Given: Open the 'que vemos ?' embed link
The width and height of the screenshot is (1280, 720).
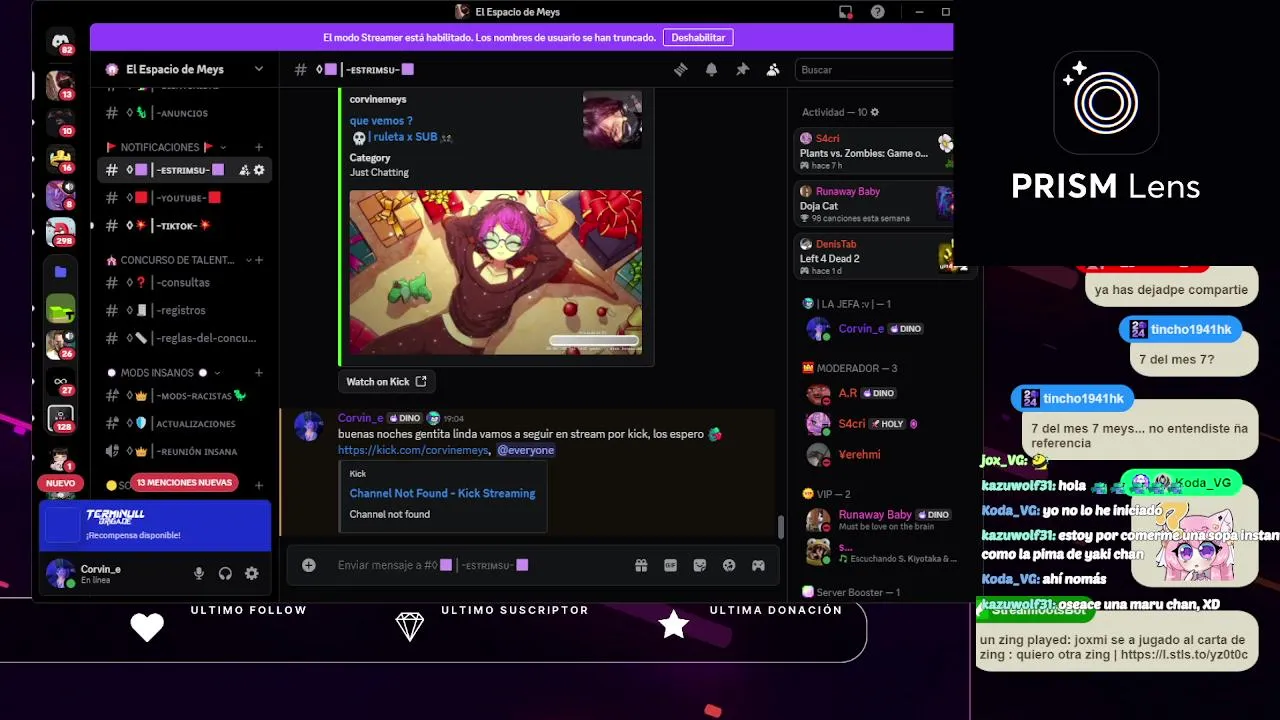Looking at the screenshot, I should coord(381,121).
